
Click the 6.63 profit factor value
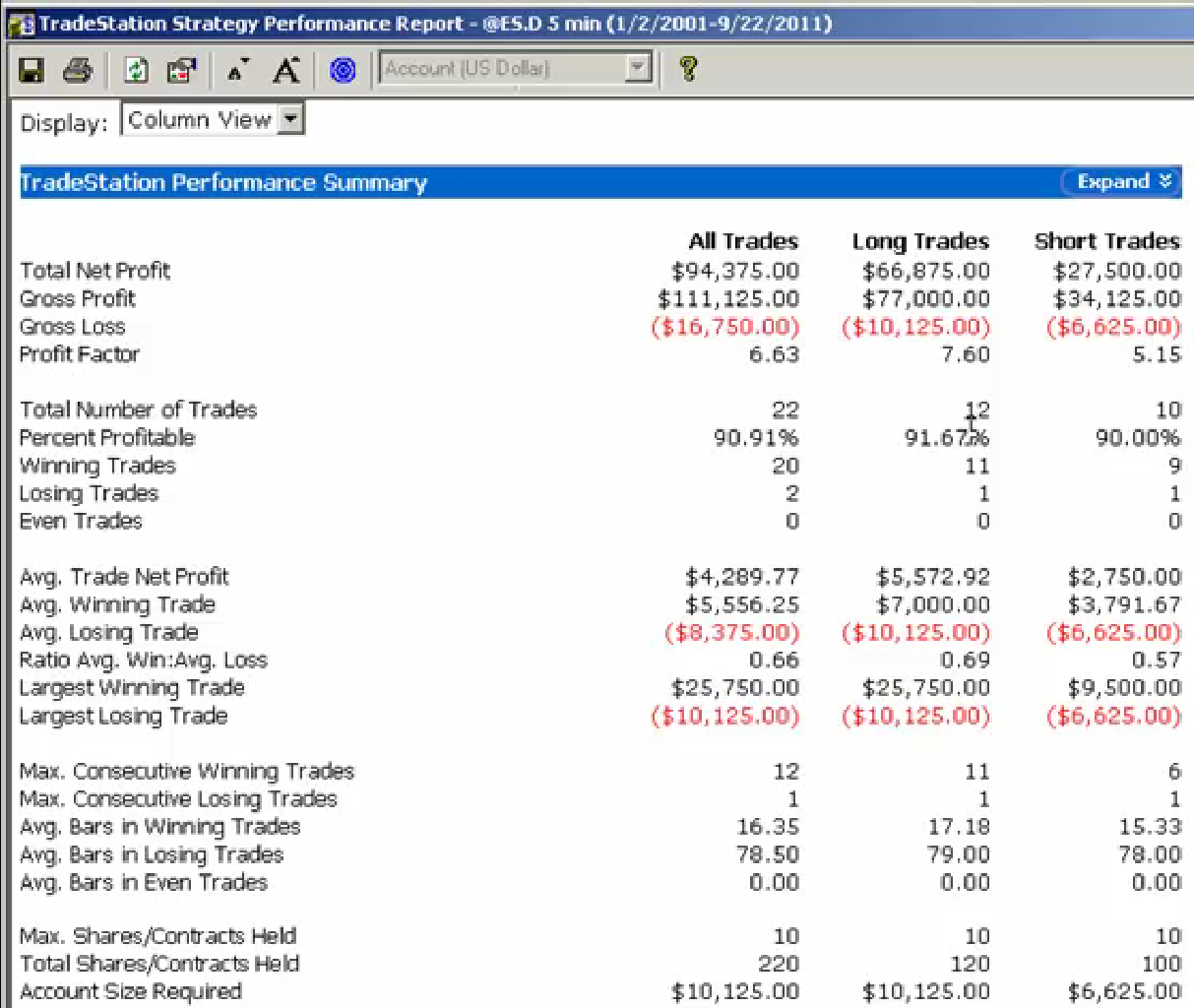pyautogui.click(x=774, y=354)
